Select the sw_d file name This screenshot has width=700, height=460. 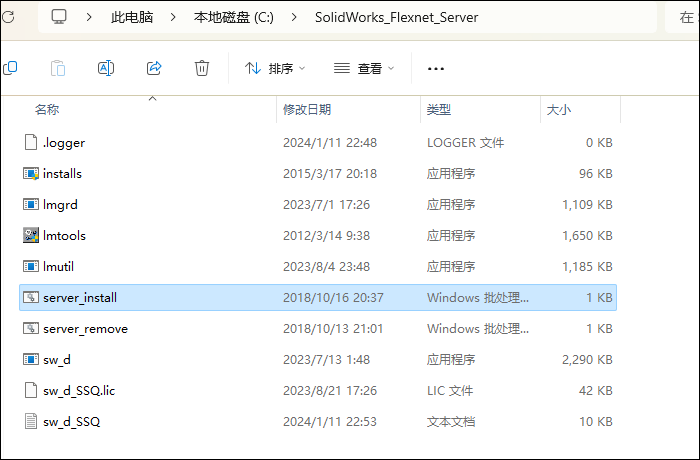(57, 360)
